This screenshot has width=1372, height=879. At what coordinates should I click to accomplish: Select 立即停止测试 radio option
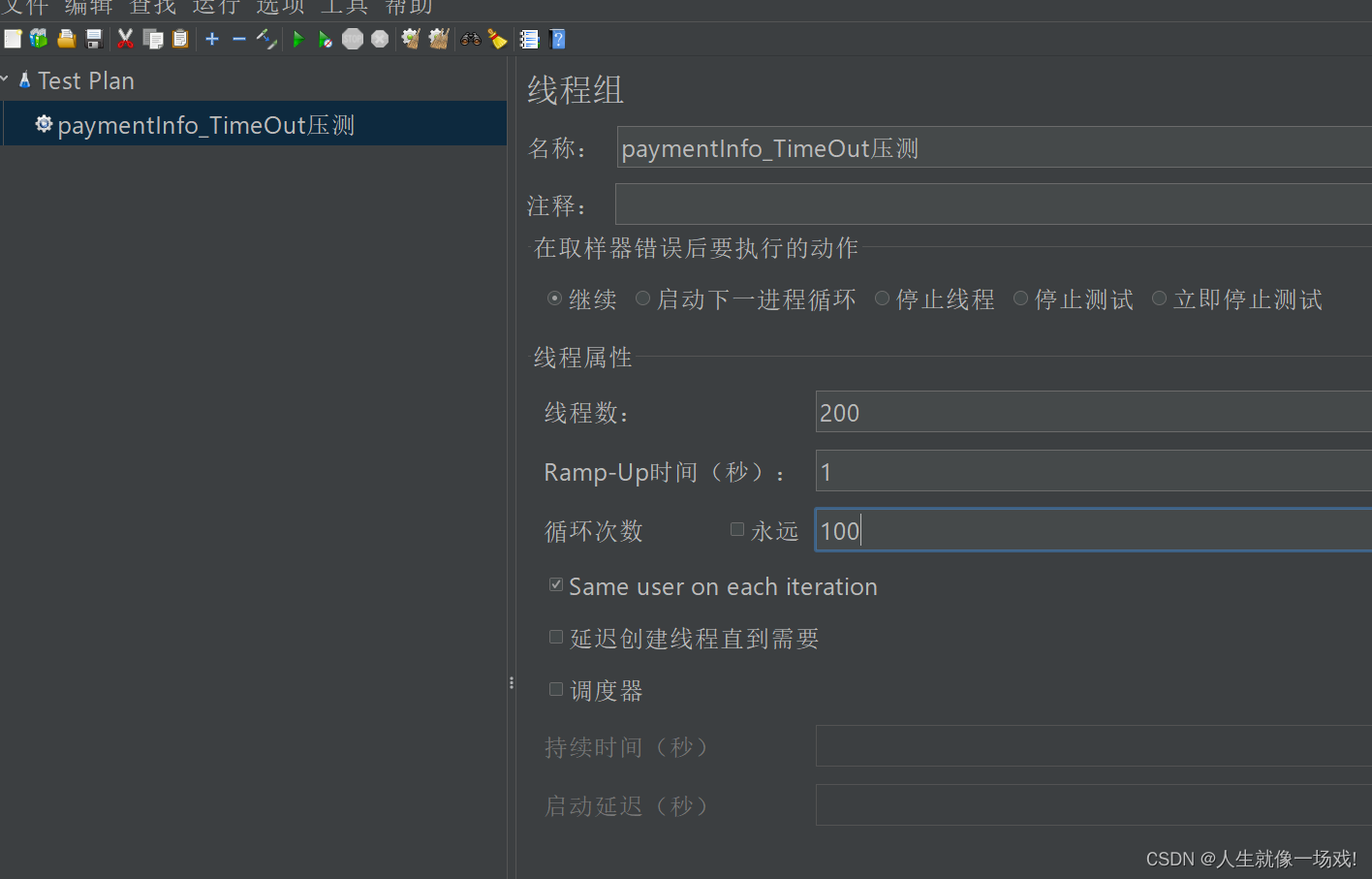[1159, 298]
